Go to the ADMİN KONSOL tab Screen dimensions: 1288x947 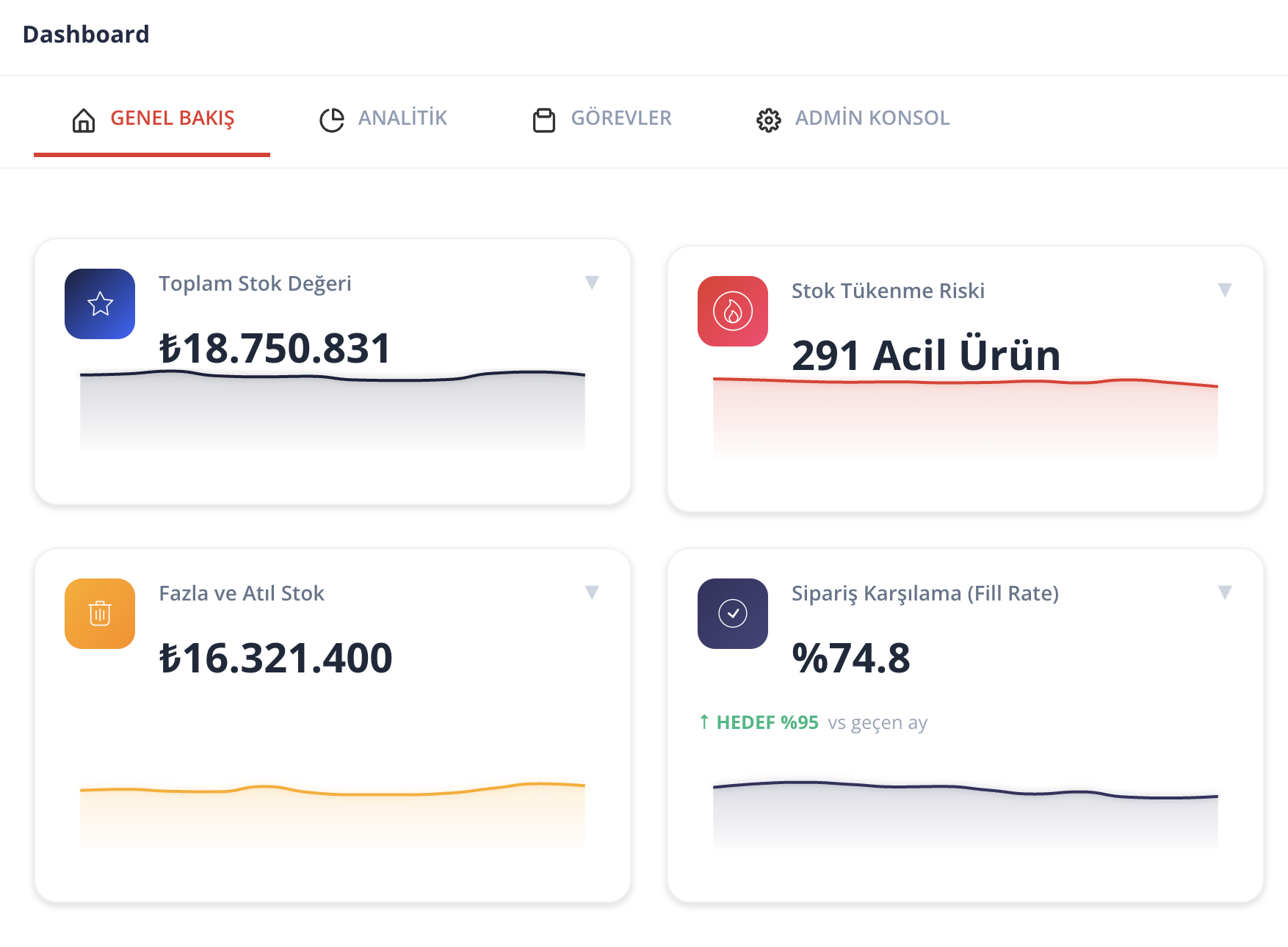tap(872, 118)
